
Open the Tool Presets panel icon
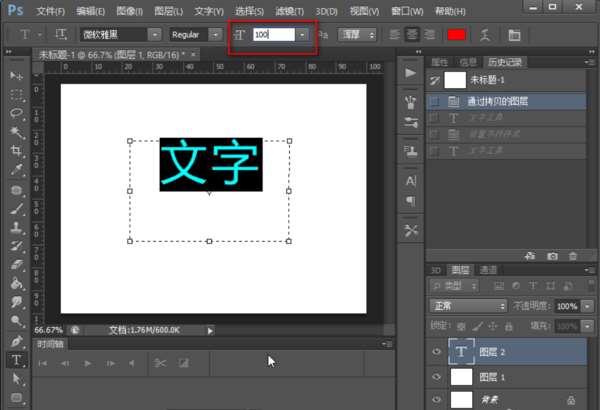point(410,230)
